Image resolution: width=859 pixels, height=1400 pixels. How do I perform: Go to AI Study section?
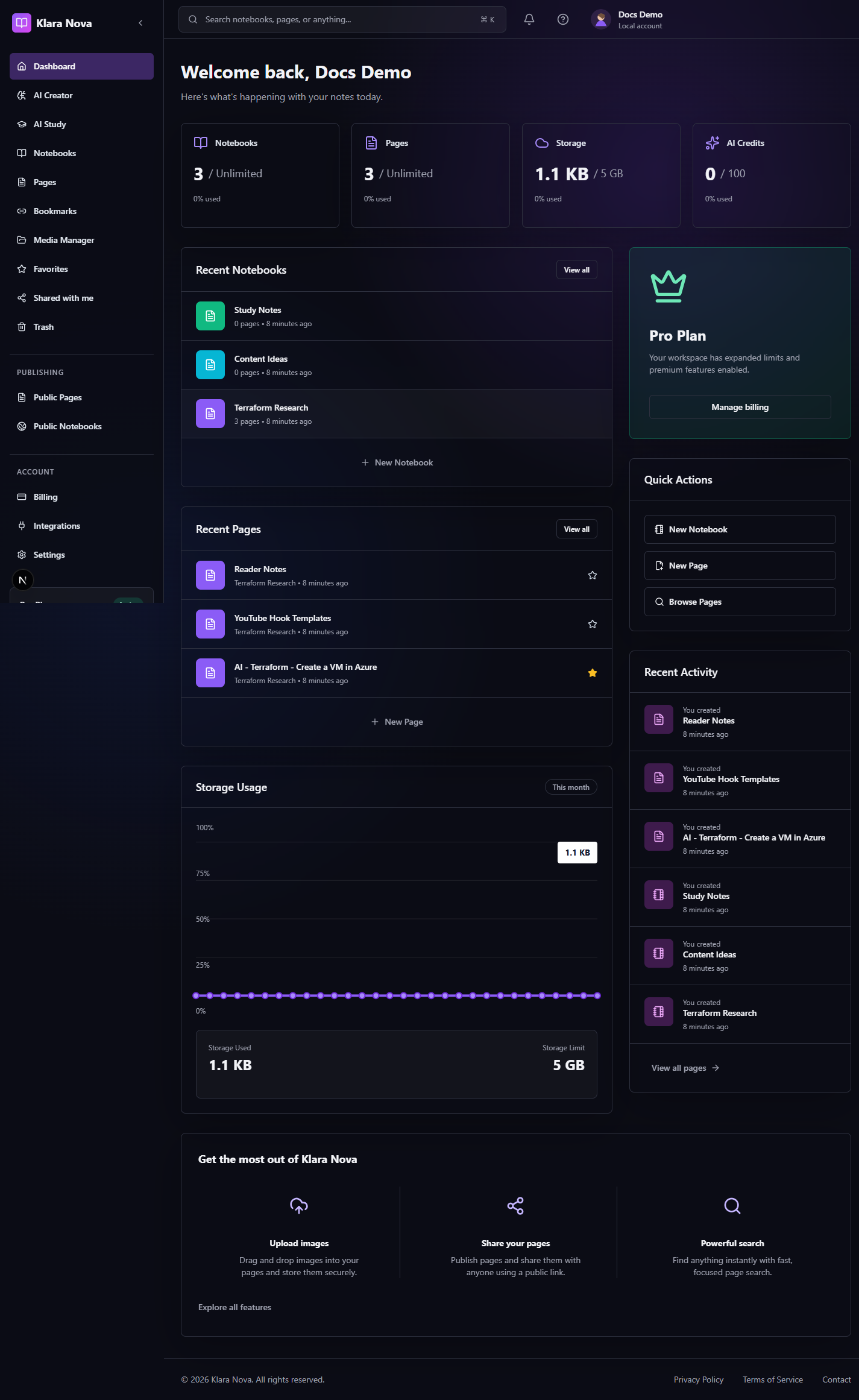click(x=81, y=124)
